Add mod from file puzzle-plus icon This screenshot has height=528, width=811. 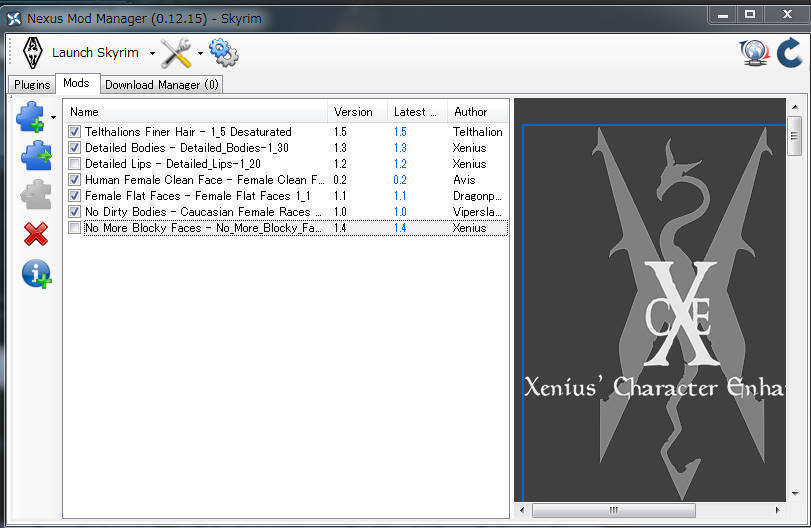pos(31,117)
